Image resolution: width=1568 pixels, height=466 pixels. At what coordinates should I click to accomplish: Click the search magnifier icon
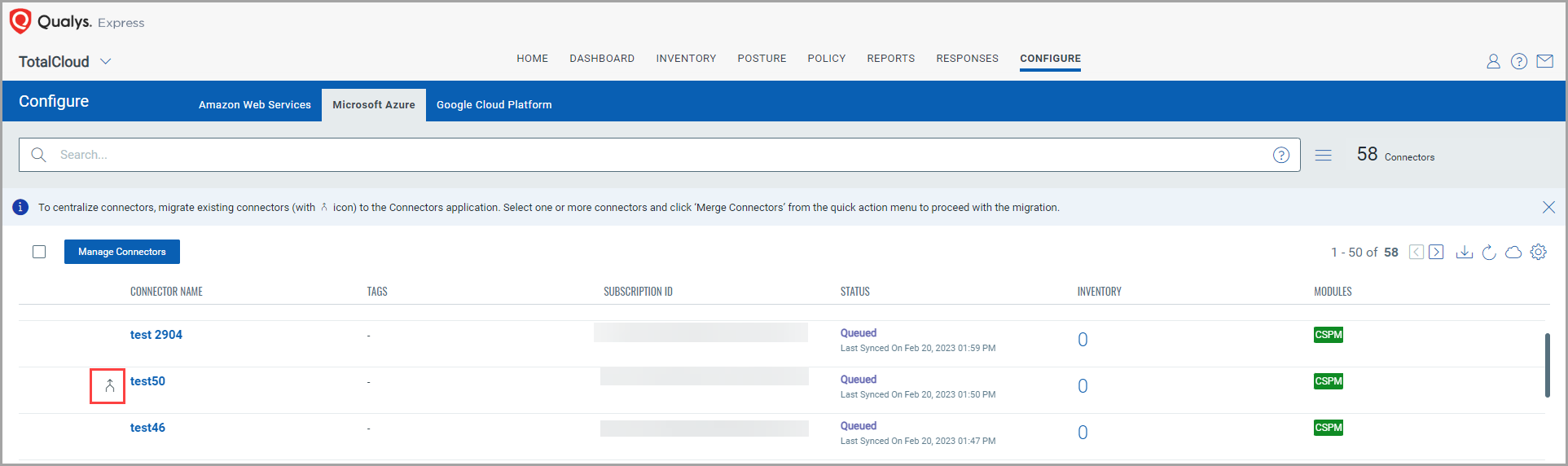pyautogui.click(x=38, y=155)
